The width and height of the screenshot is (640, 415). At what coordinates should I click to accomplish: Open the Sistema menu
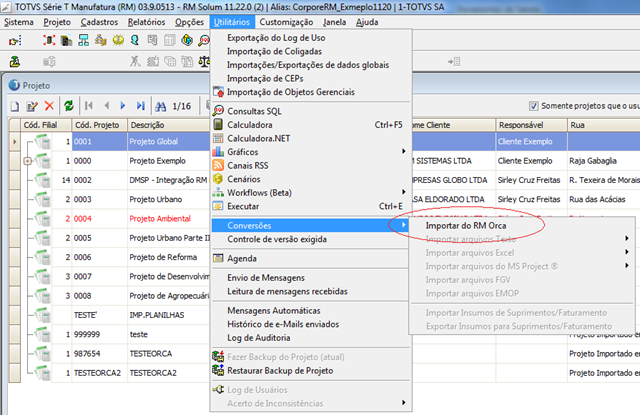point(19,22)
